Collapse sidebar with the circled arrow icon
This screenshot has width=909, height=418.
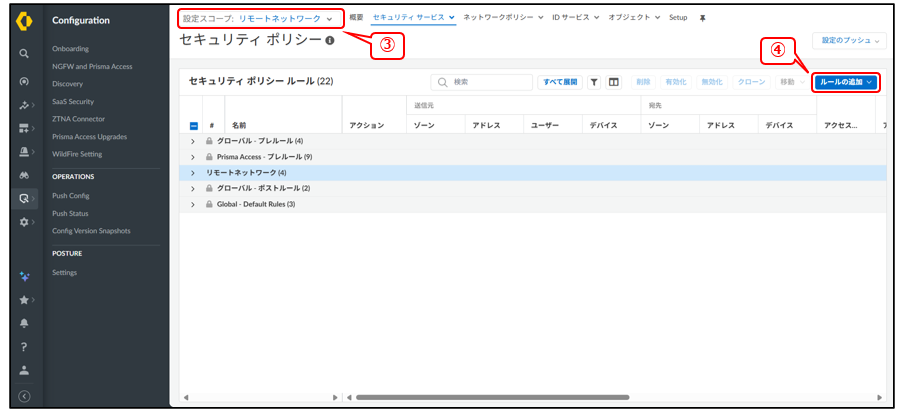pyautogui.click(x=24, y=397)
